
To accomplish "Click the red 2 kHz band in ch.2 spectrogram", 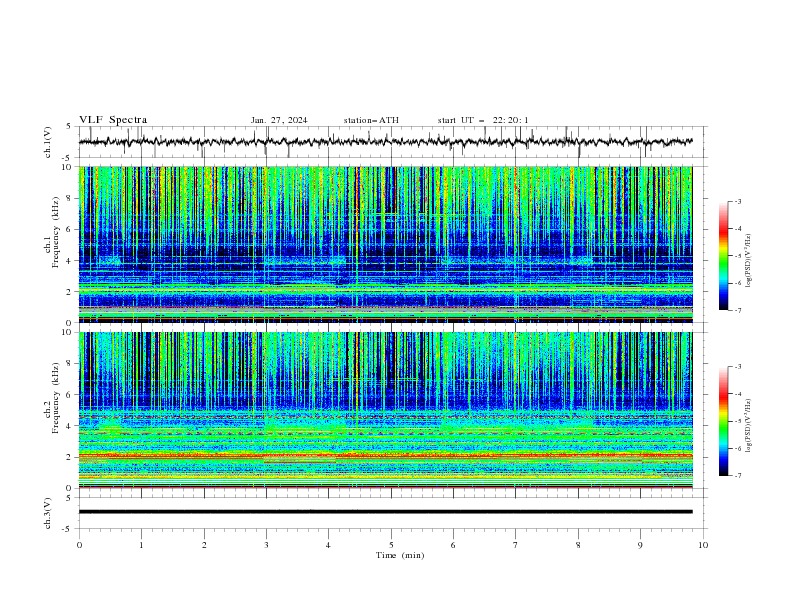I will point(386,456).
